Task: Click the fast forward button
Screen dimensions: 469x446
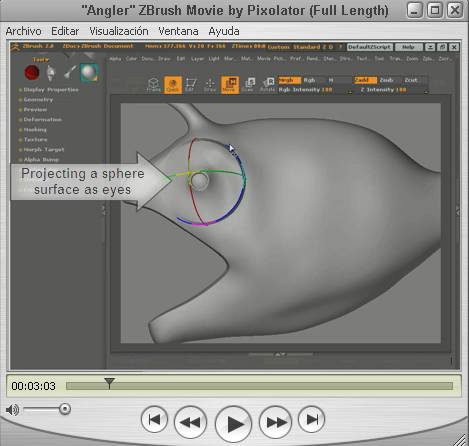Action: click(x=275, y=422)
